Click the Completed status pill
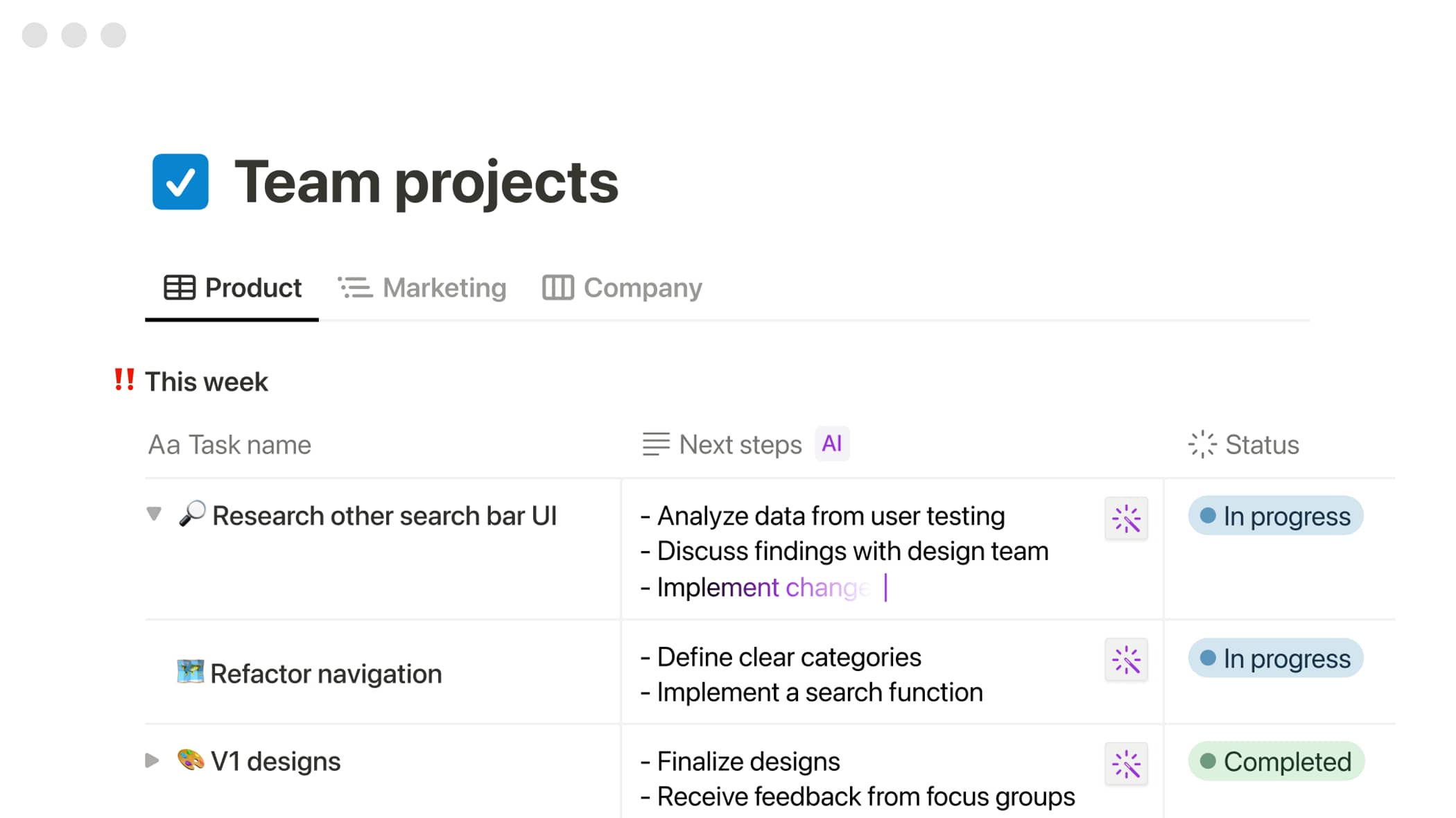Screen dimensions: 1456x818 [1276, 761]
